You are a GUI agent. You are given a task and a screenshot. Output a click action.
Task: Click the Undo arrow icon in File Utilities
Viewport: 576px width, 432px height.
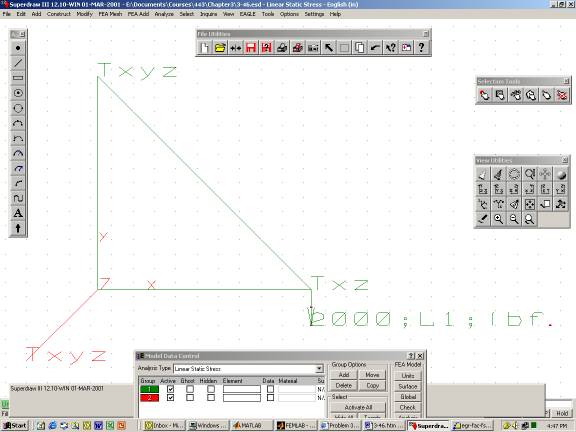[x=375, y=47]
